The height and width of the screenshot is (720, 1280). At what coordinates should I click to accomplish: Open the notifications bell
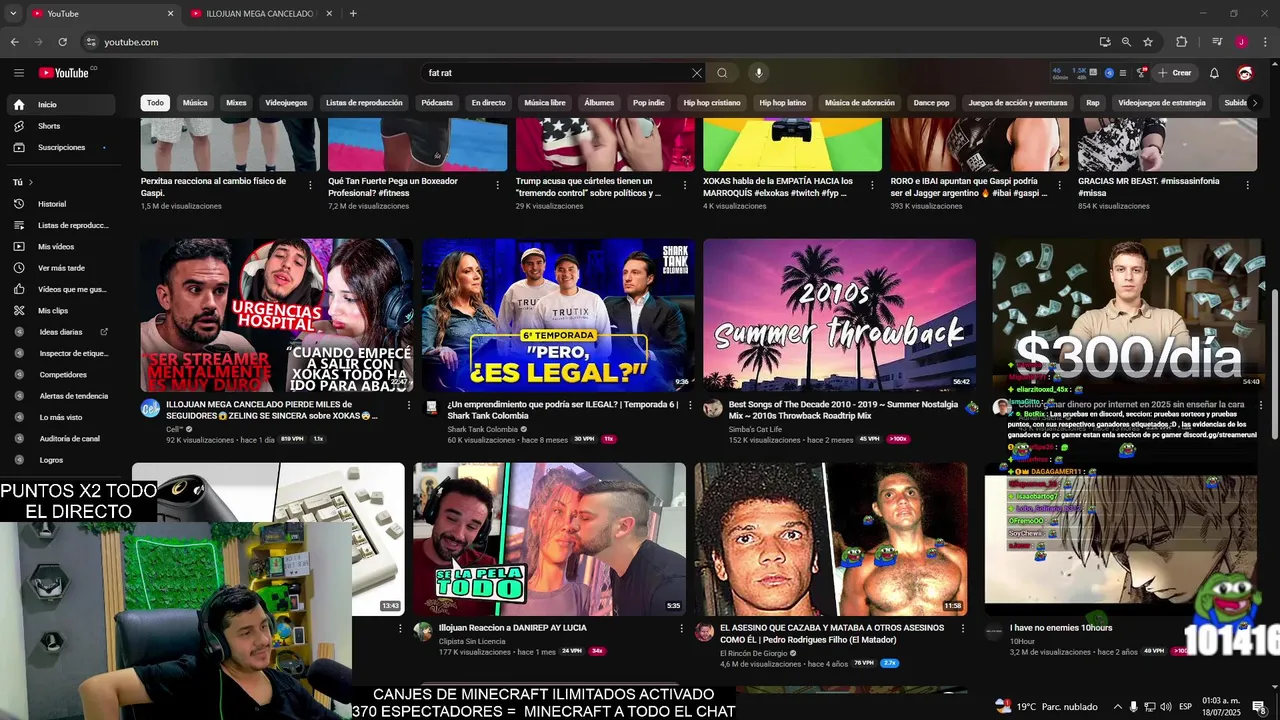(1214, 73)
